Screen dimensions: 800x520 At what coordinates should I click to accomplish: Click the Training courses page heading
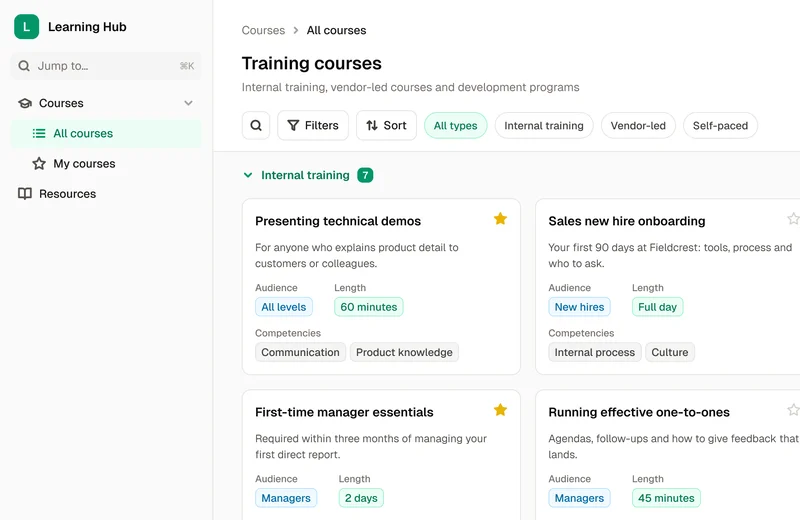coord(312,63)
